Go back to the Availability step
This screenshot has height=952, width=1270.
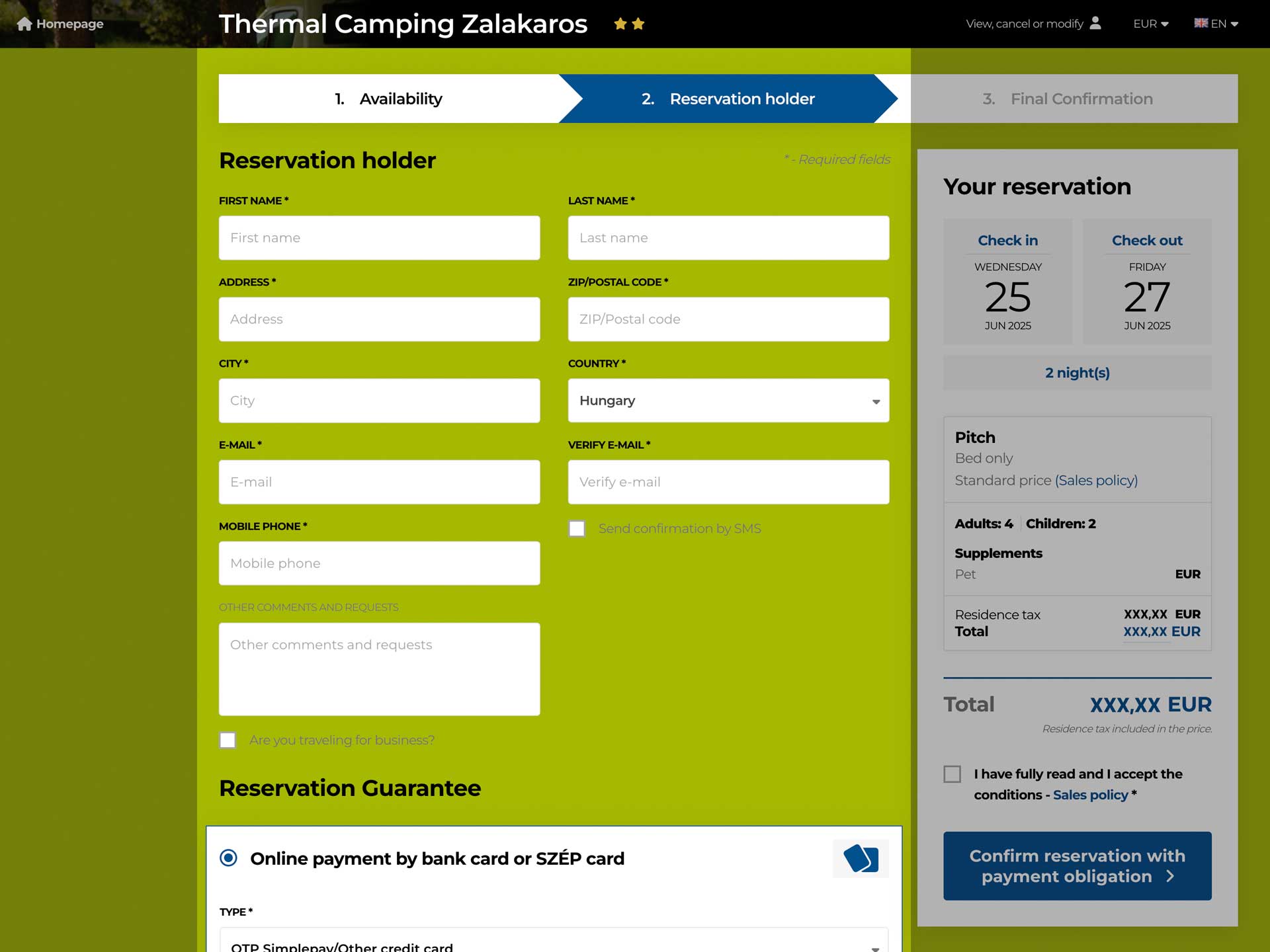(x=389, y=99)
